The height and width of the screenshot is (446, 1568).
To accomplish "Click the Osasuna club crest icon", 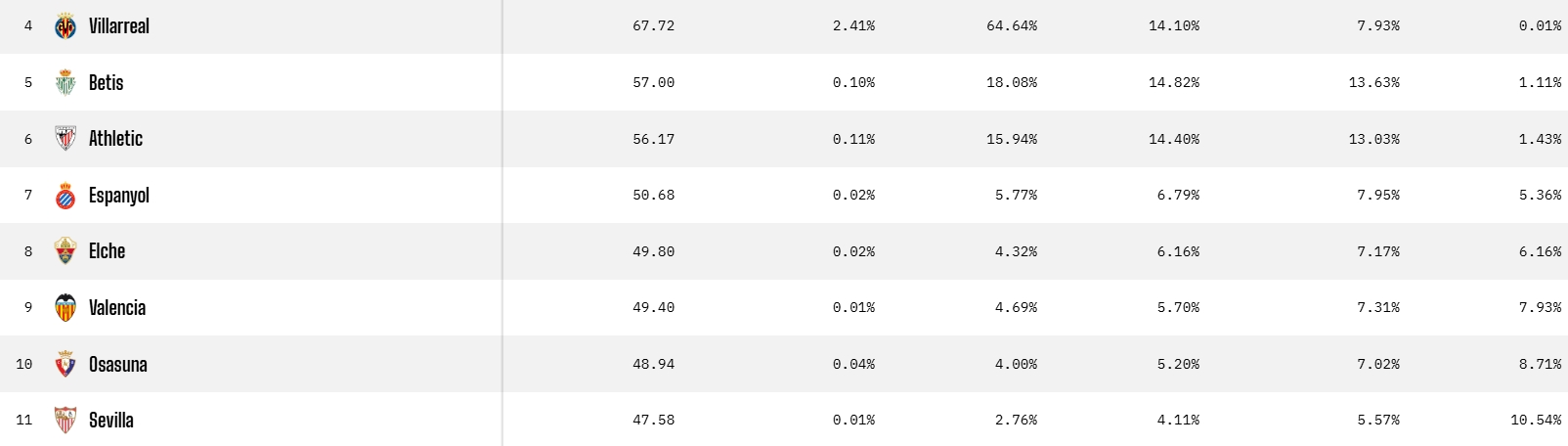I will [65, 364].
